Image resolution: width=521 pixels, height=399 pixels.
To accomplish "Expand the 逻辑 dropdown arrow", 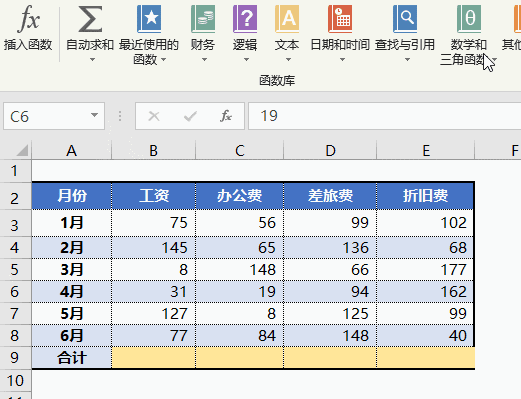I will pos(246,60).
